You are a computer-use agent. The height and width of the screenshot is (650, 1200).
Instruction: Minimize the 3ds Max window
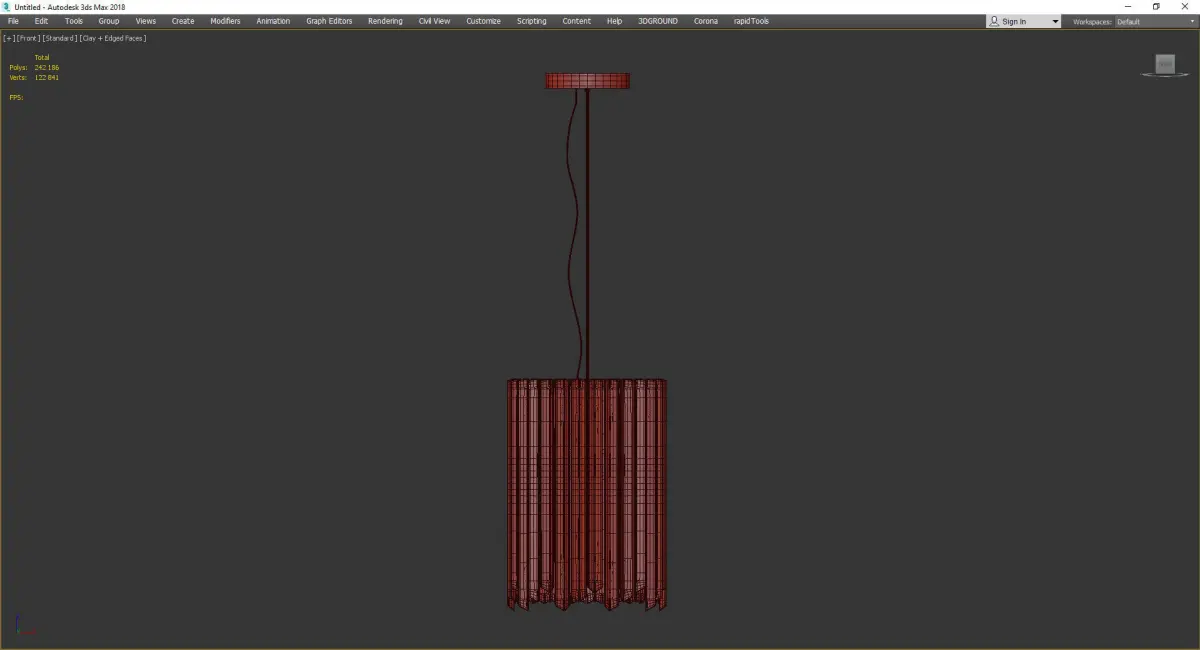[x=1128, y=7]
